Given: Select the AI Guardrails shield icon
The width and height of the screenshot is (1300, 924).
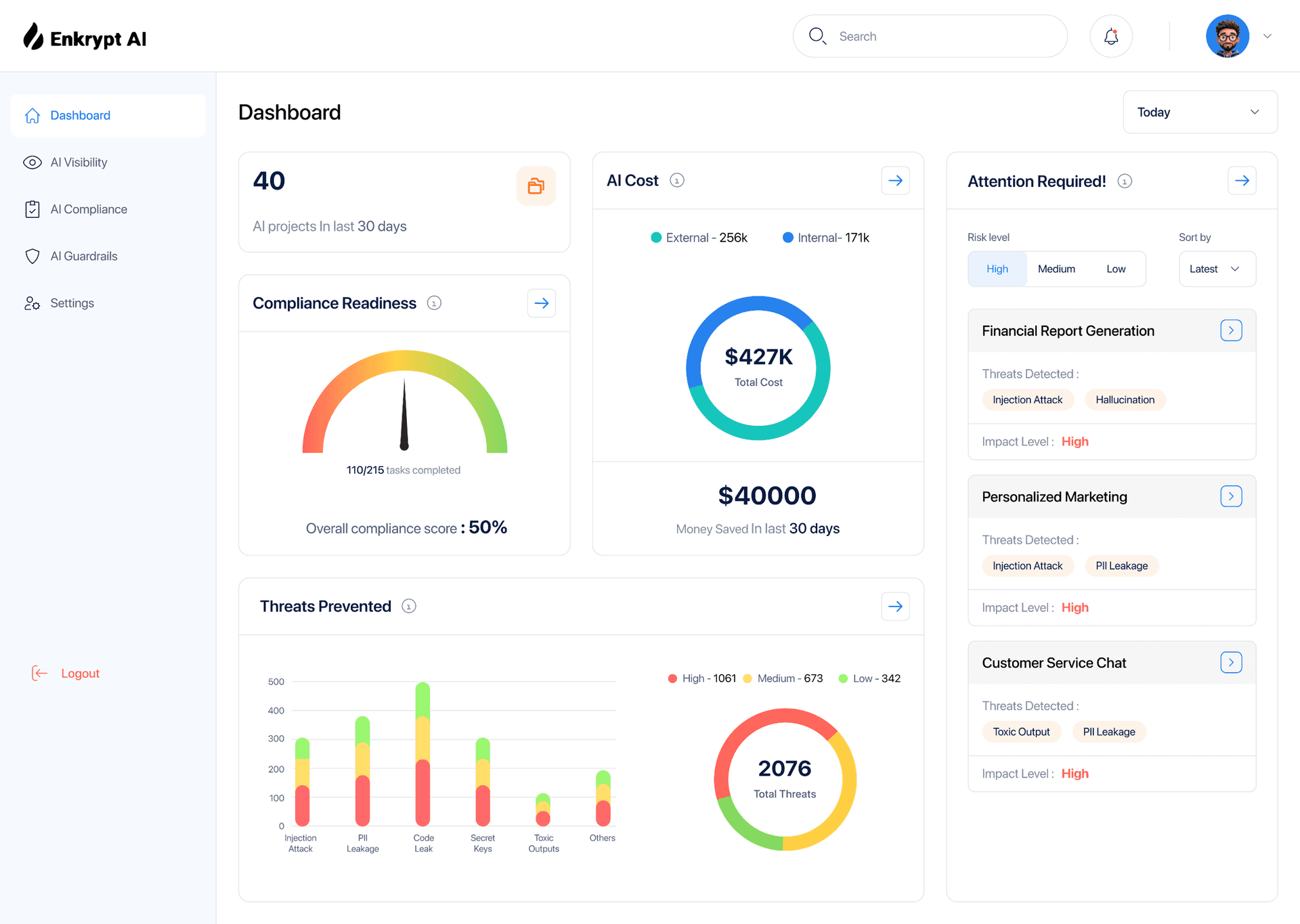Looking at the screenshot, I should [x=32, y=256].
